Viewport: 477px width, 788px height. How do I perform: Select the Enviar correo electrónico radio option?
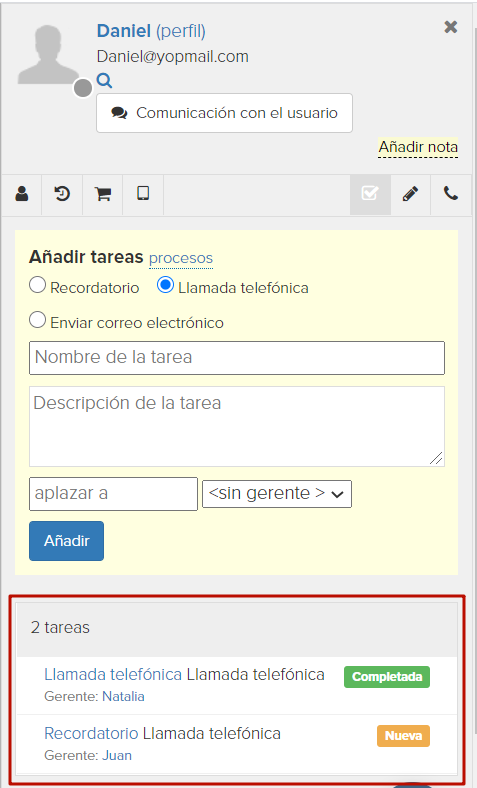[x=38, y=320]
